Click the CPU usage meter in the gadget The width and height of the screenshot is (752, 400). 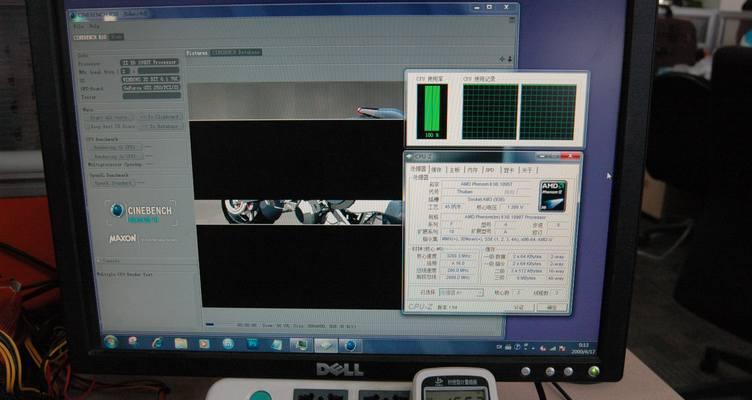click(432, 111)
